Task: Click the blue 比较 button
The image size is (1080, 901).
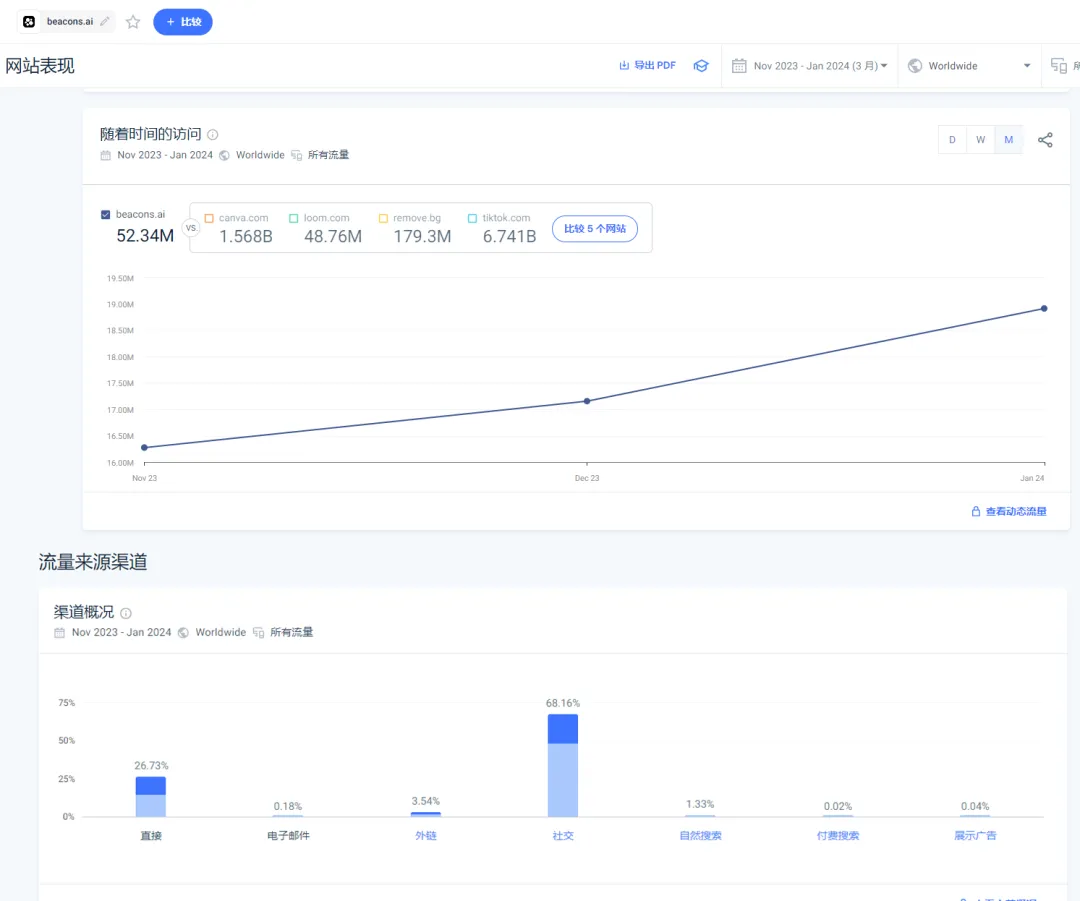Action: pyautogui.click(x=182, y=22)
